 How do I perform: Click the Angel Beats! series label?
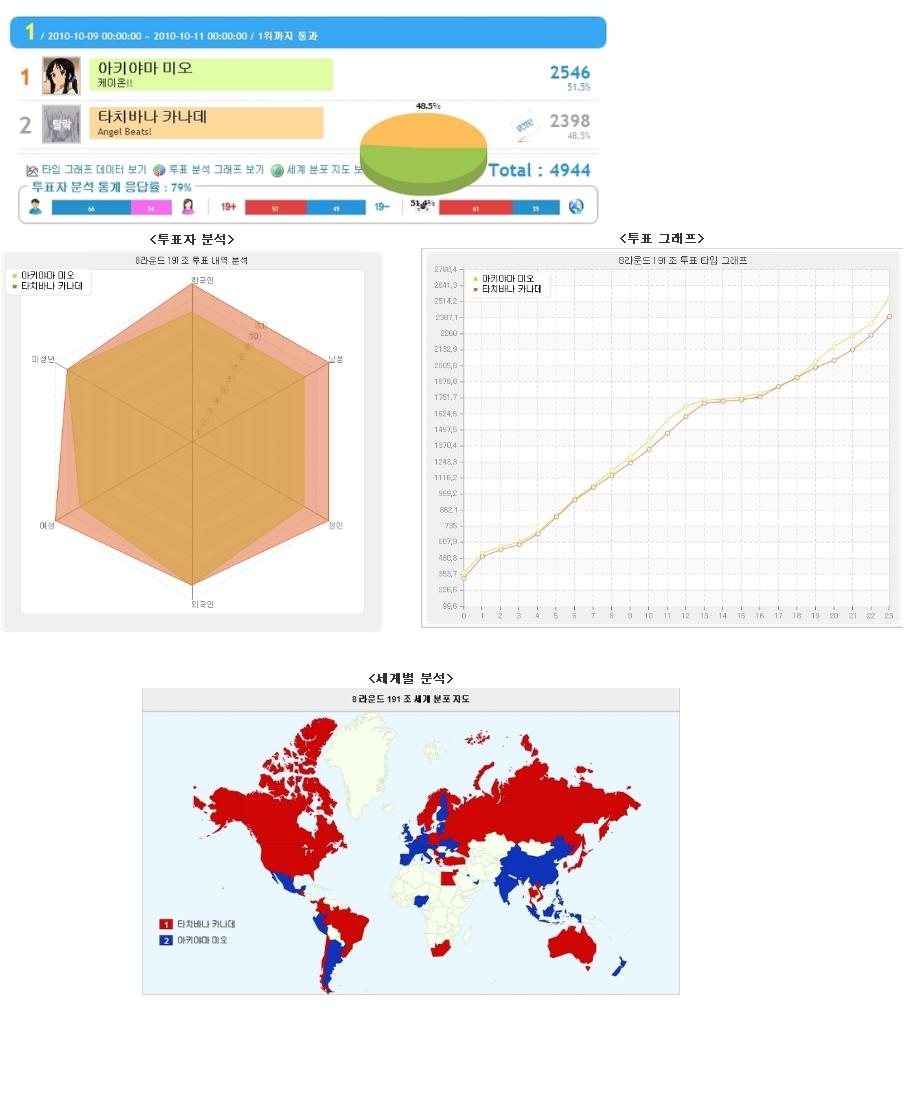(124, 132)
